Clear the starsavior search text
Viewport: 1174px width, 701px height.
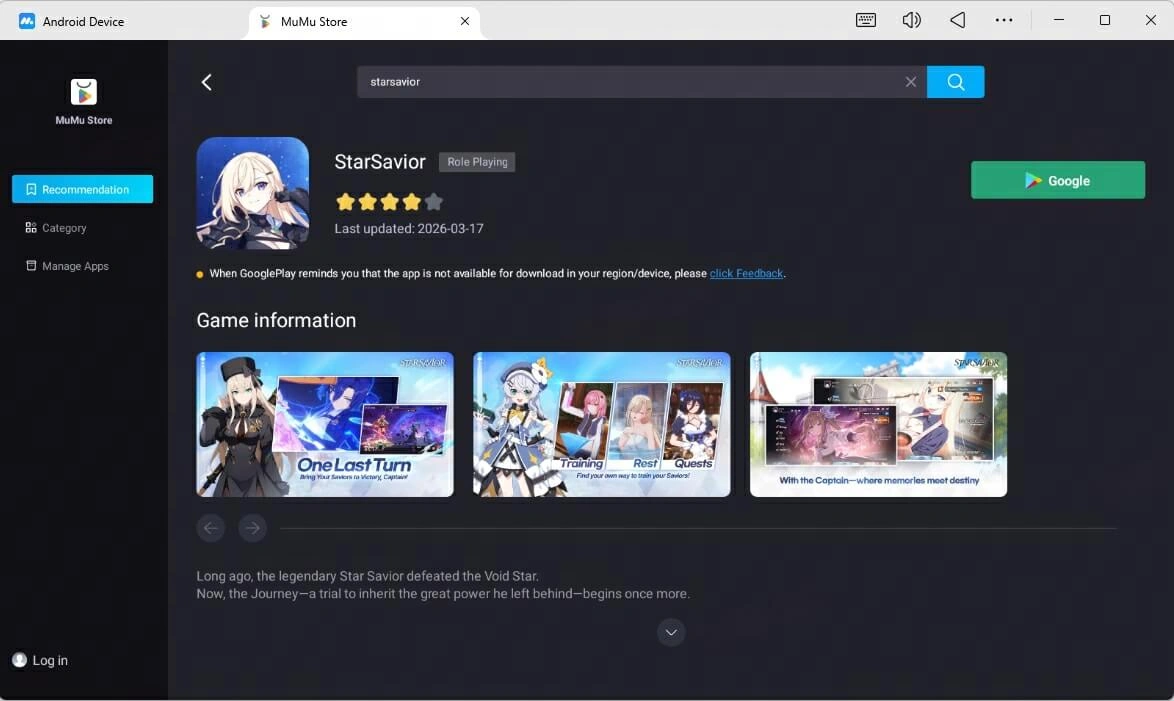pos(910,81)
